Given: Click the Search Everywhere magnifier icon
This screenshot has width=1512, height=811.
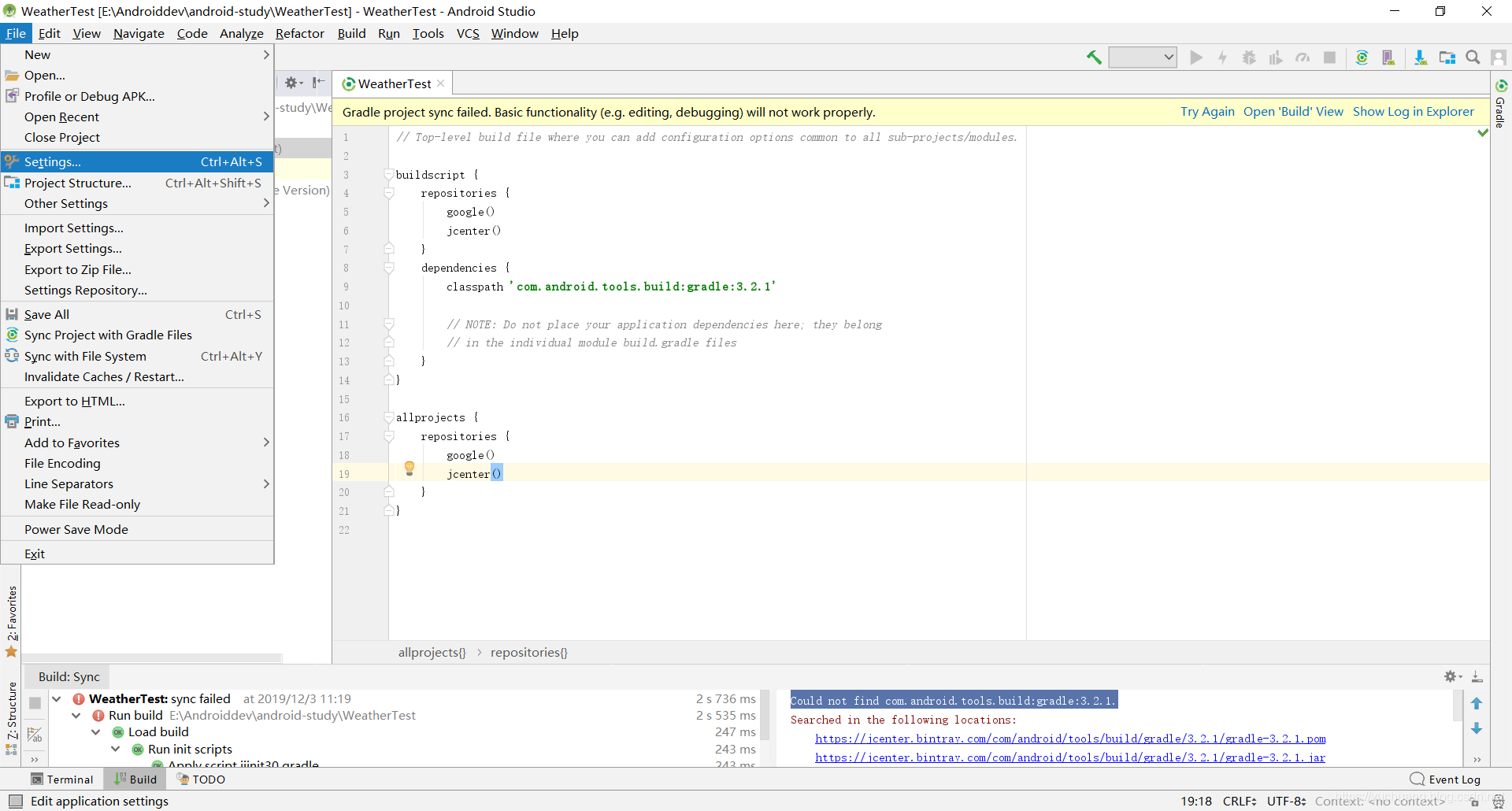Looking at the screenshot, I should coord(1473,57).
